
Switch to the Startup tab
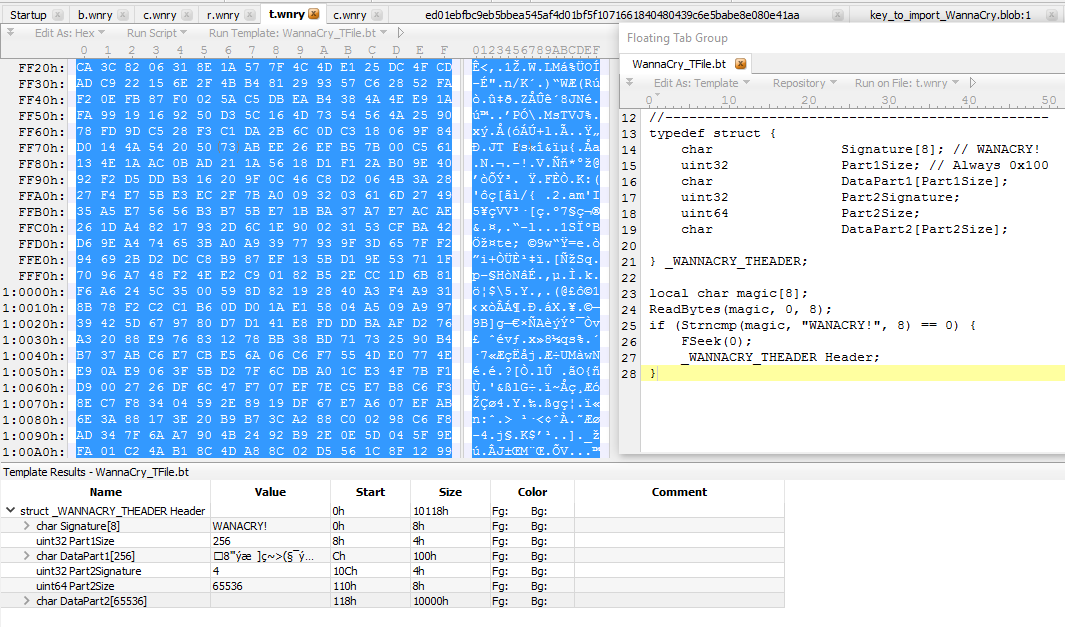[29, 14]
